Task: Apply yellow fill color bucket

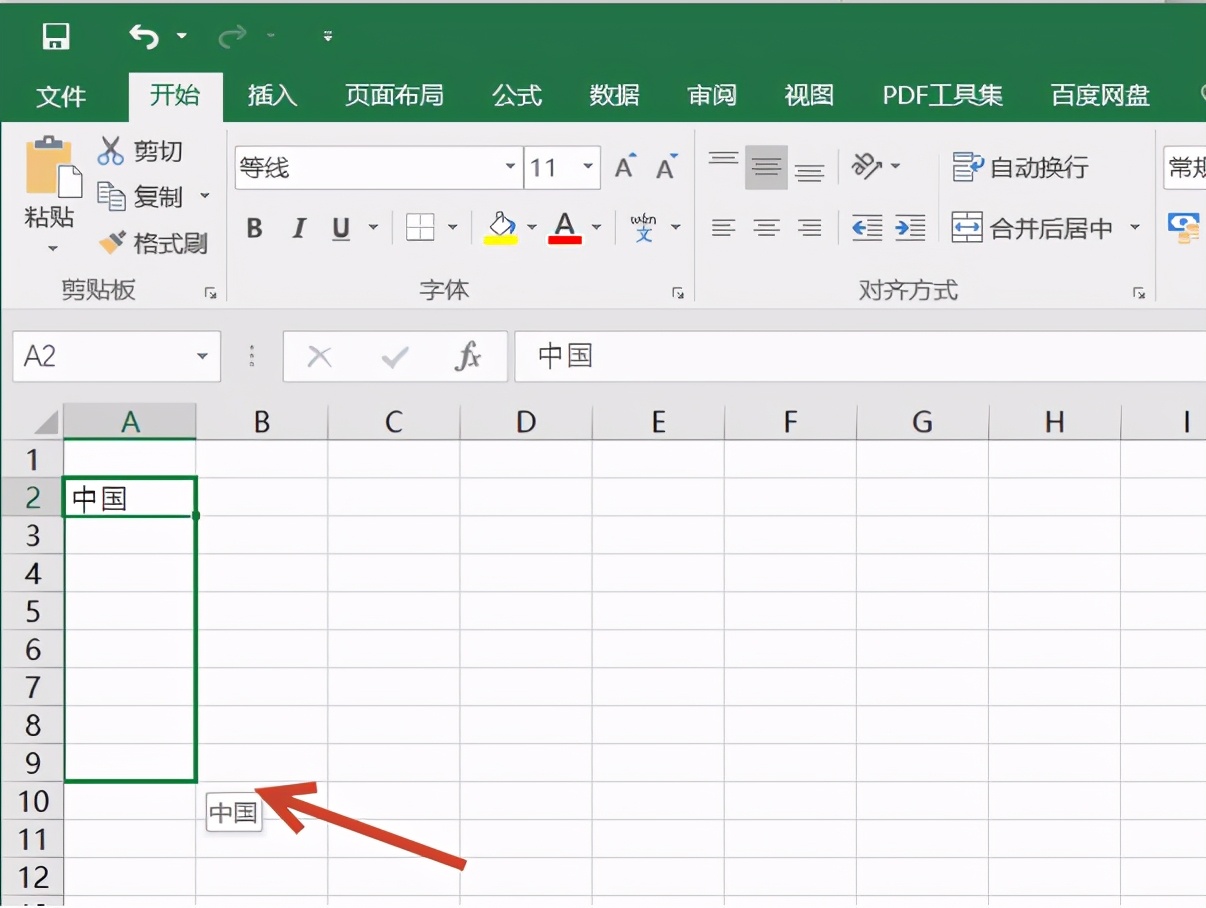Action: (x=501, y=228)
